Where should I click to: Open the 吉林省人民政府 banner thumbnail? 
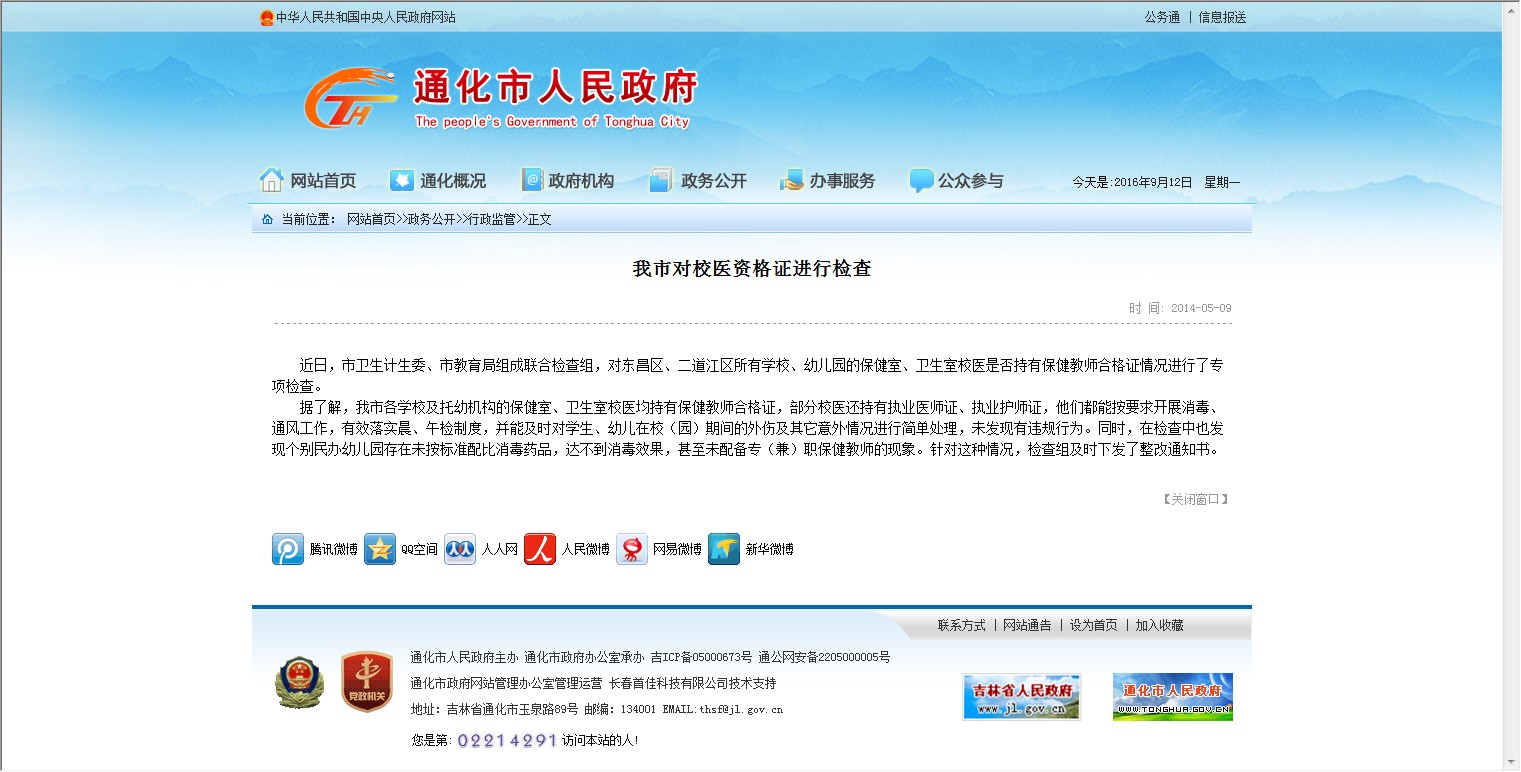(x=1021, y=696)
